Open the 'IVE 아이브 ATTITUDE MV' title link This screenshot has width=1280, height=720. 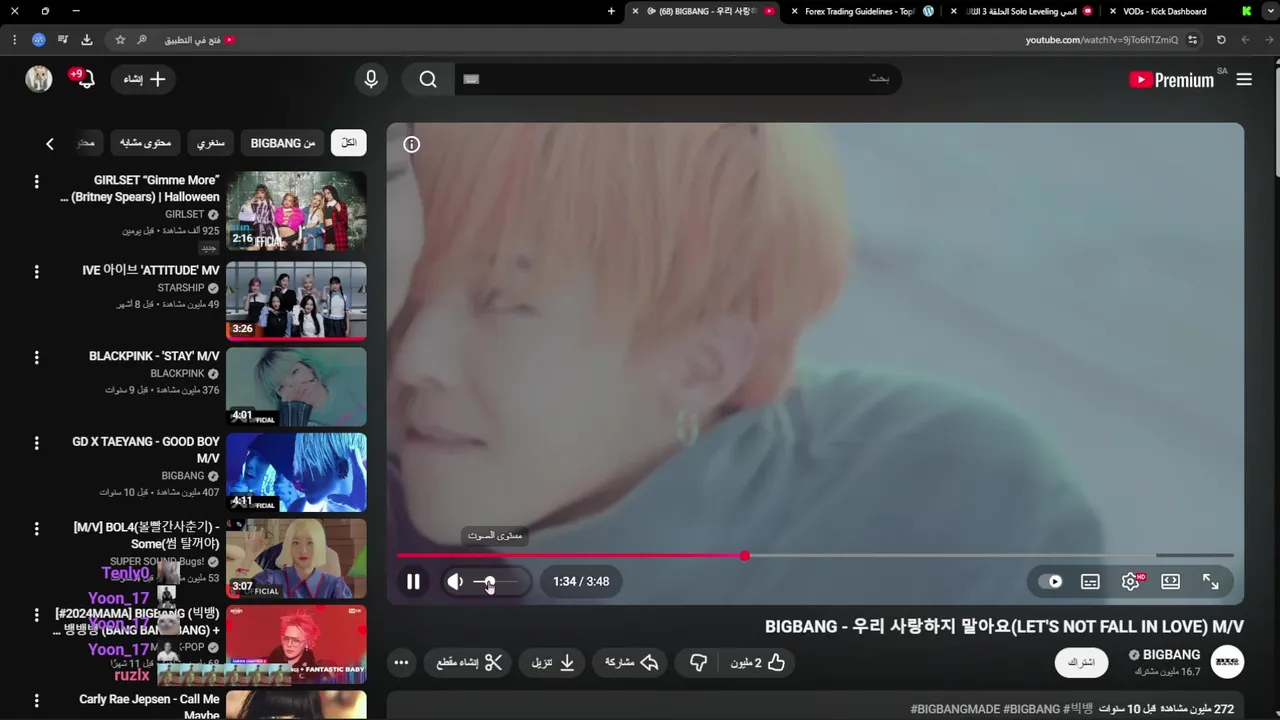coord(151,270)
